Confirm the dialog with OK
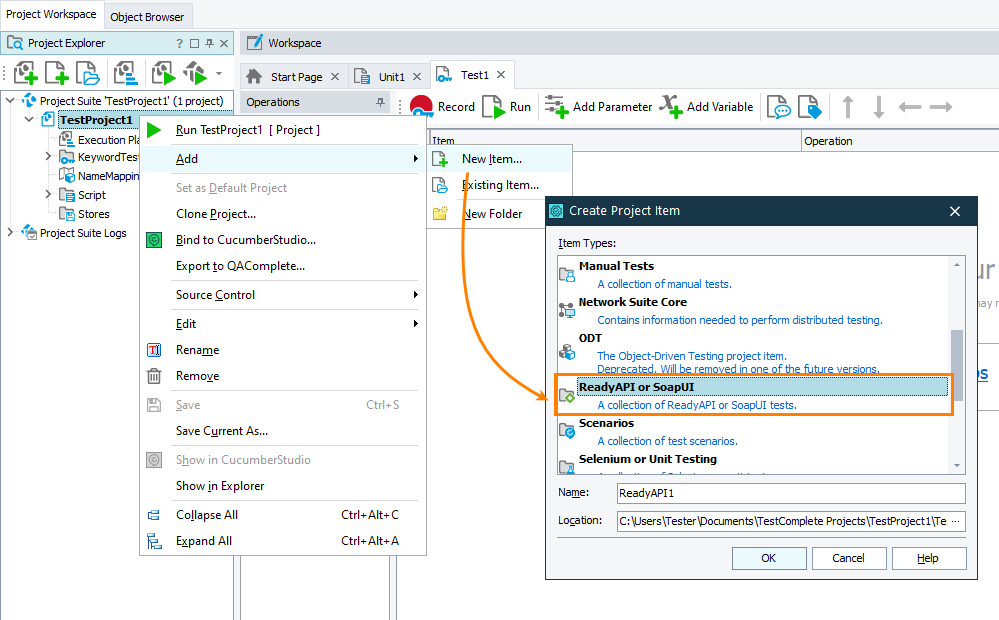Image resolution: width=999 pixels, height=620 pixels. (x=768, y=558)
